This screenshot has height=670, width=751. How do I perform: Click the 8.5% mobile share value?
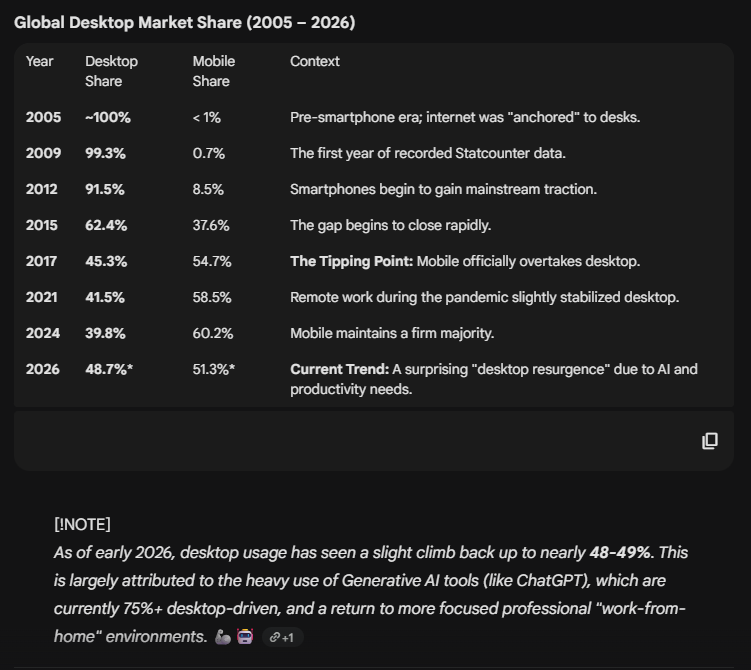pyautogui.click(x=208, y=189)
